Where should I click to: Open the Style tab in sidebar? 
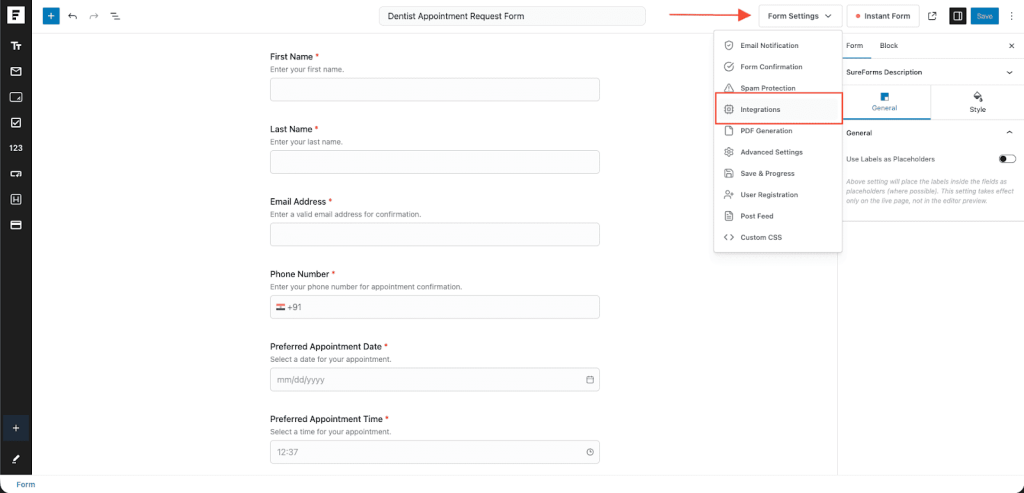tap(977, 102)
